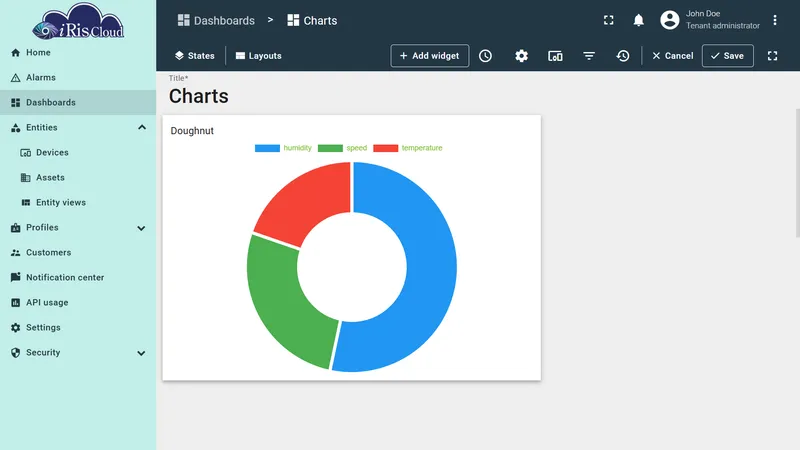Open entity aliases icon
The height and width of the screenshot is (450, 800).
coord(555,56)
